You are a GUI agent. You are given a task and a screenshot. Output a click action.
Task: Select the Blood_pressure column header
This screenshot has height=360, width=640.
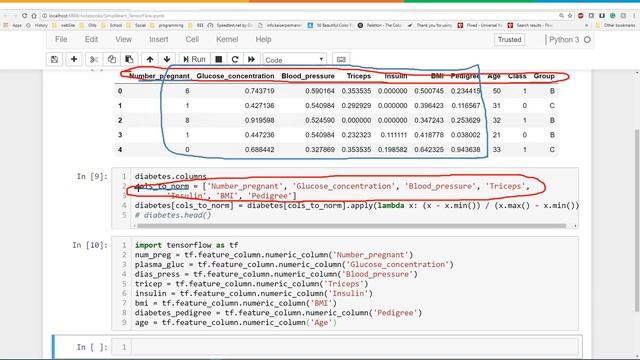pyautogui.click(x=308, y=76)
